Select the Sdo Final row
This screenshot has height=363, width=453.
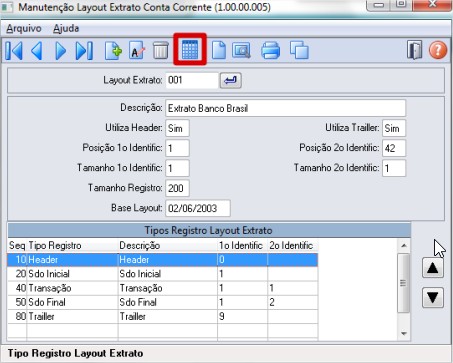163,302
